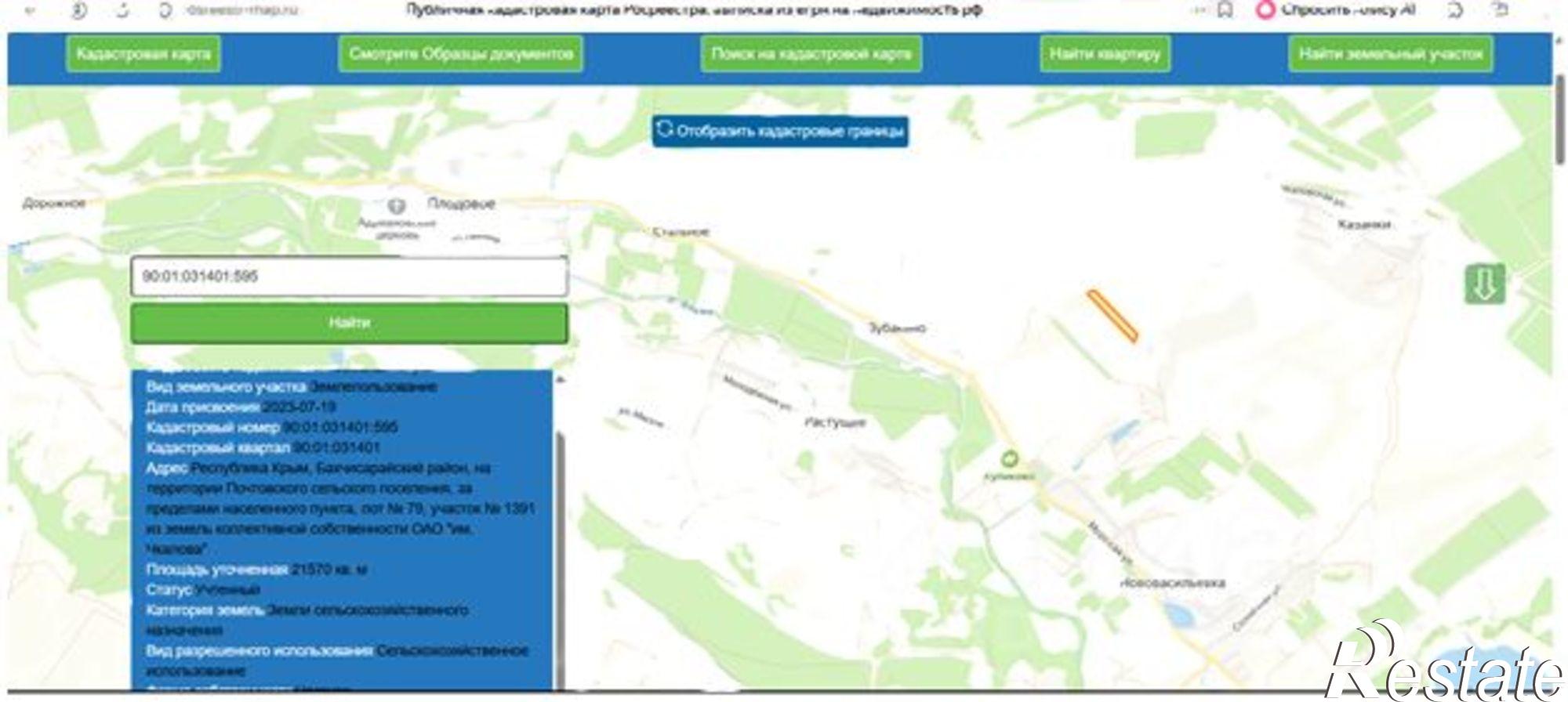Click the Нововасильевка label on the map
The height and width of the screenshot is (702, 1568).
pos(1173,583)
